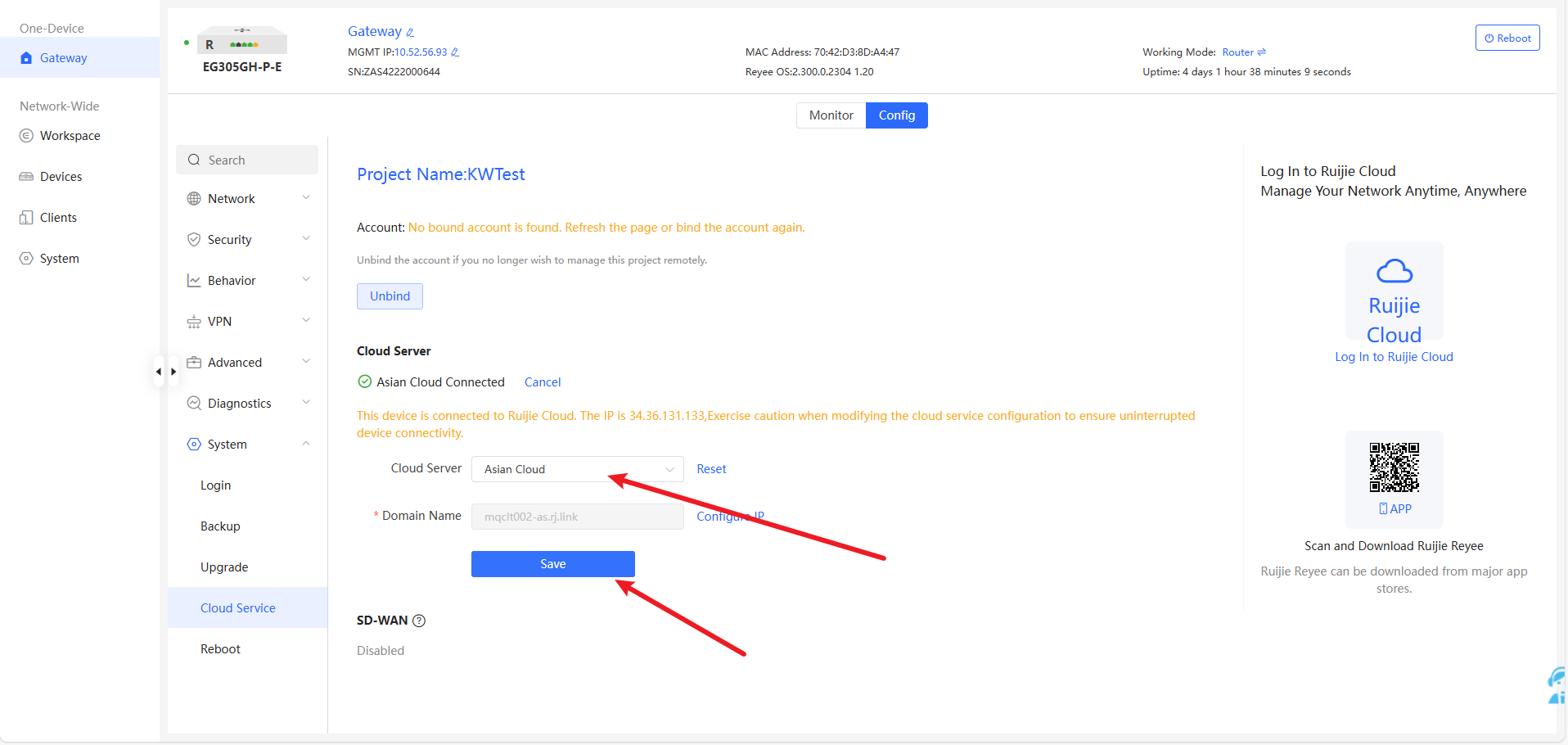This screenshot has height=745, width=1568.
Task: Click the Clients icon
Action: click(26, 217)
